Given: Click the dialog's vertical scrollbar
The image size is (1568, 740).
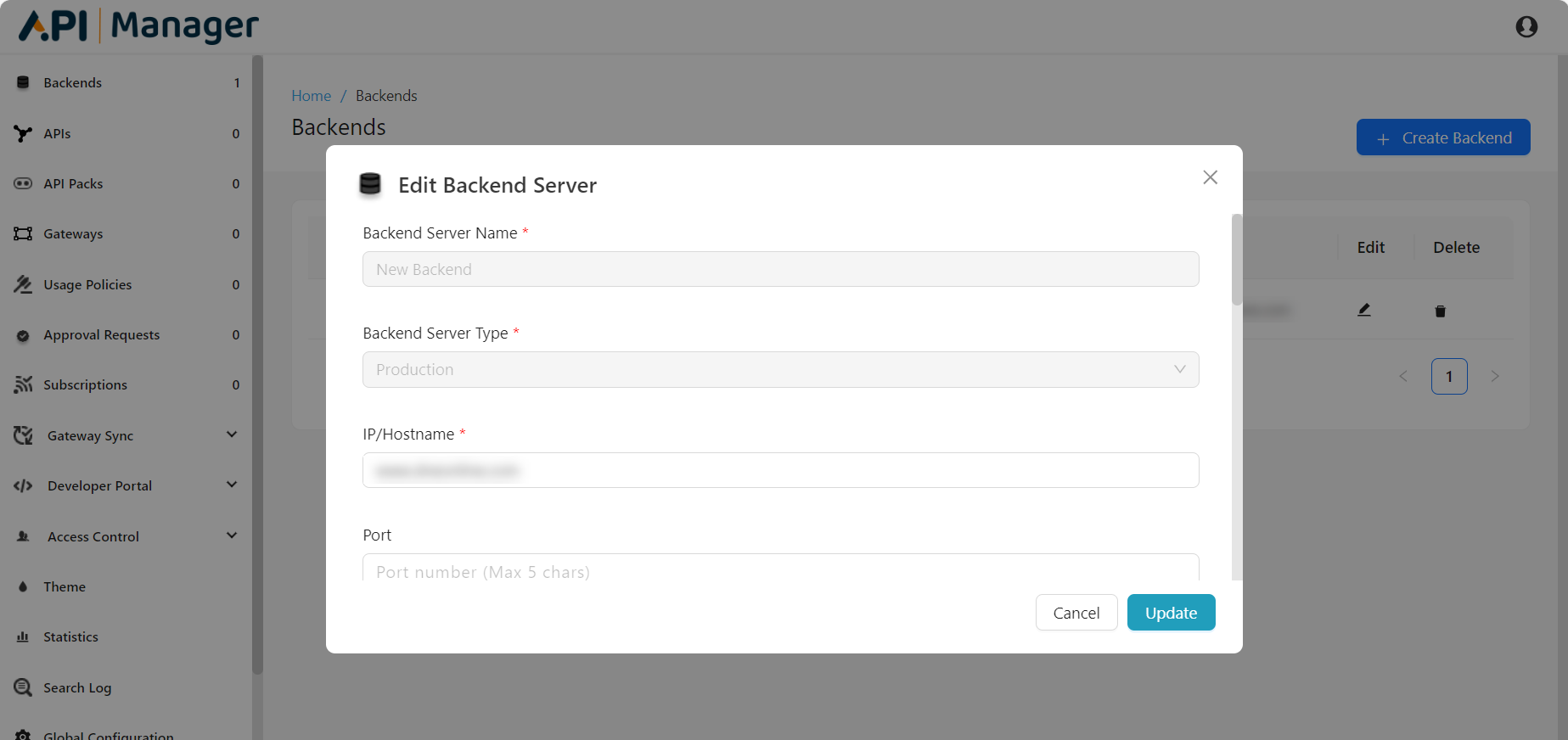Looking at the screenshot, I should point(1237,261).
